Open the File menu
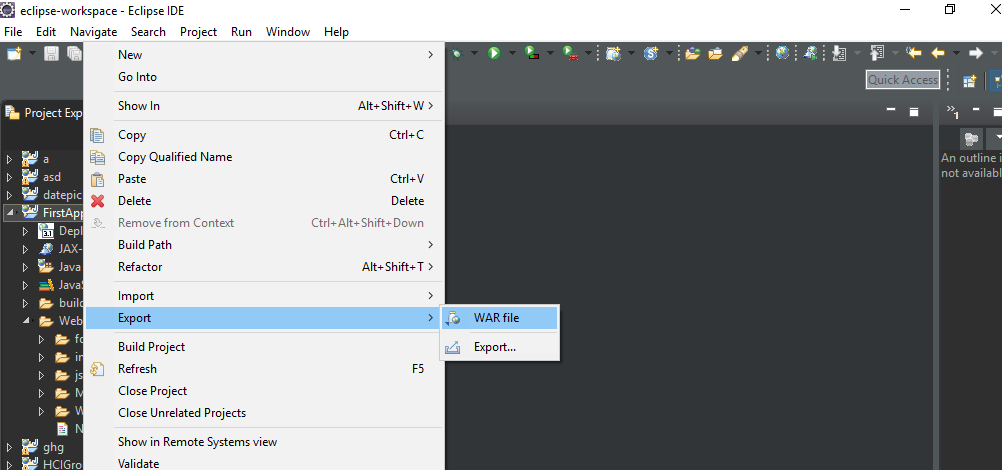The image size is (1002, 470). coord(13,31)
